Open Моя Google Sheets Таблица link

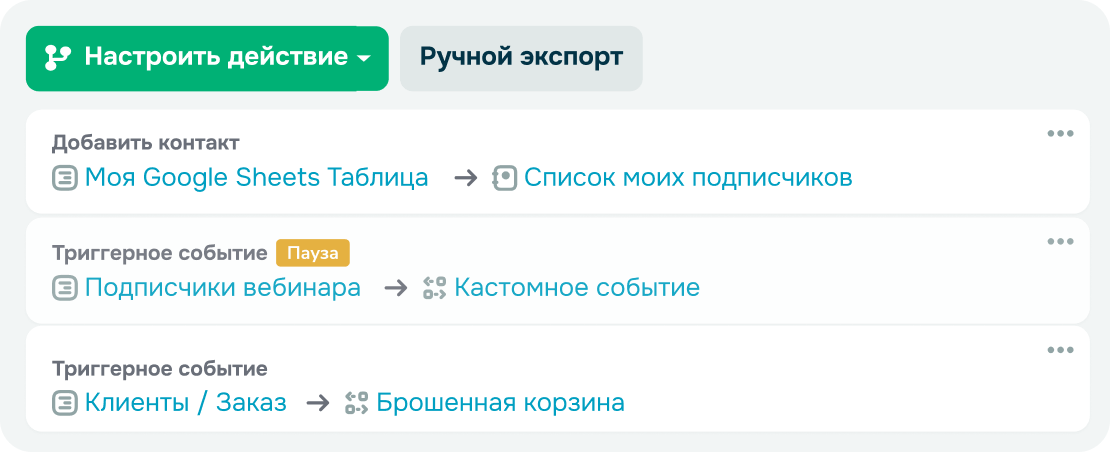pyautogui.click(x=256, y=178)
